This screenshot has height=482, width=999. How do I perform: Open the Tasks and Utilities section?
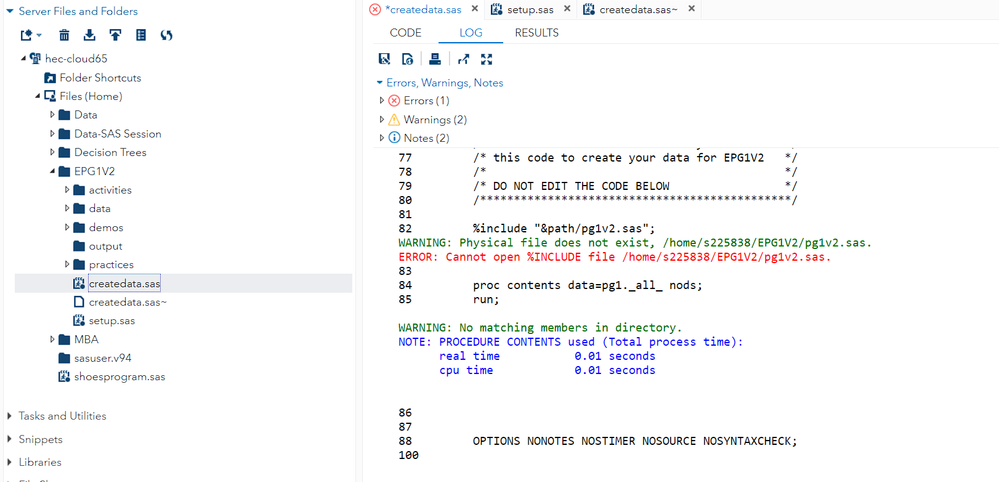[x=61, y=416]
